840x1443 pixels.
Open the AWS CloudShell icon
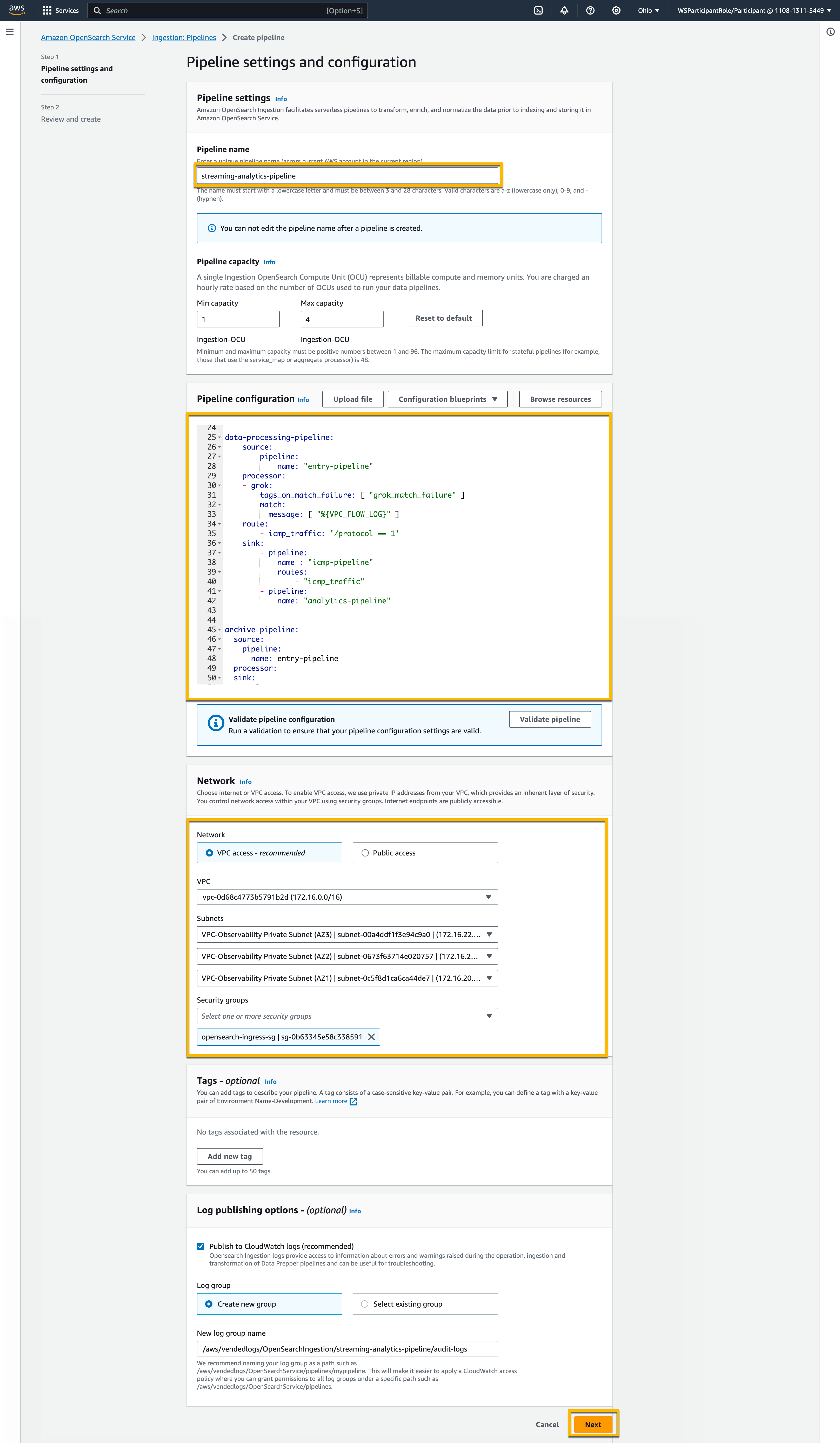point(538,10)
